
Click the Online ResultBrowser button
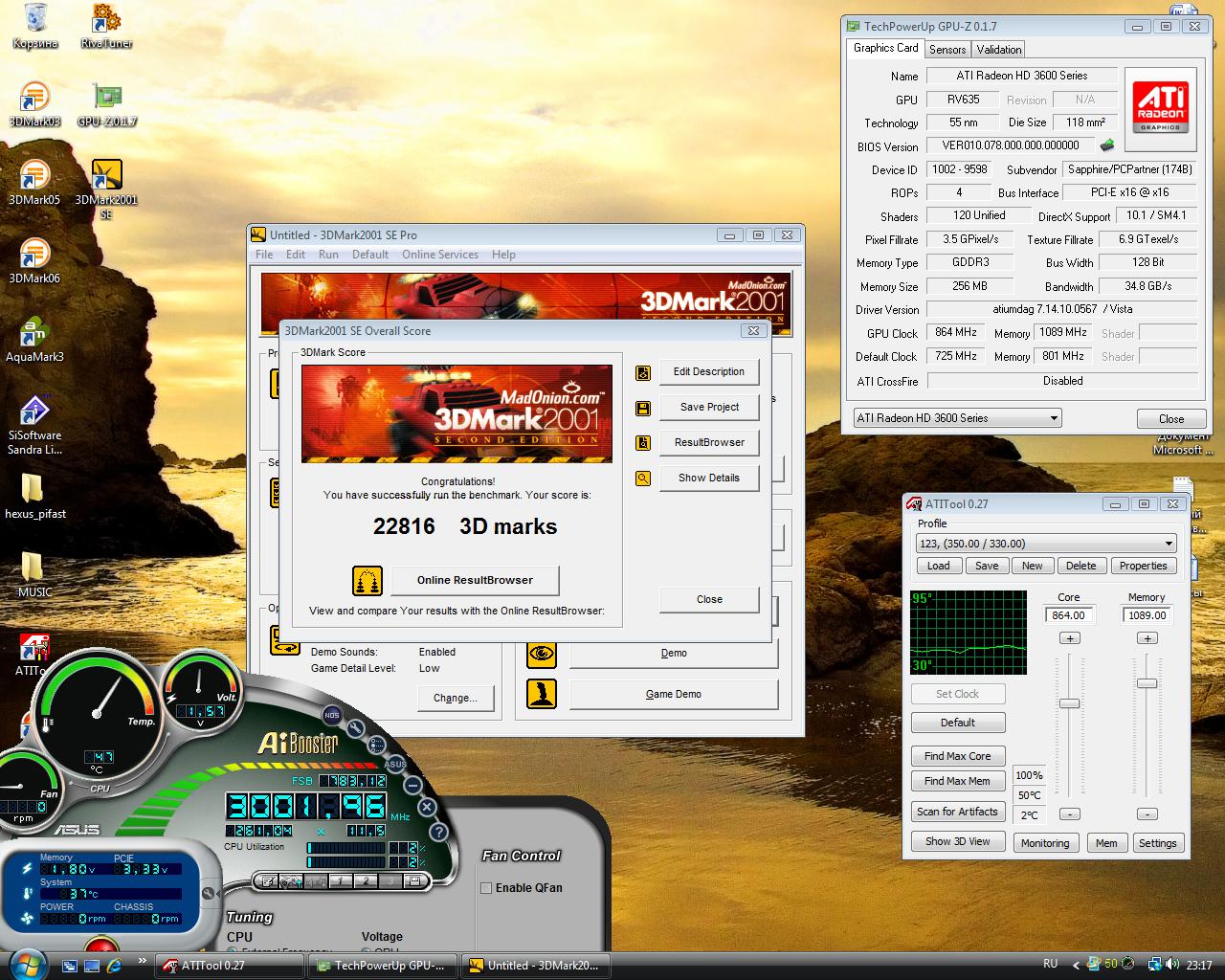475,580
